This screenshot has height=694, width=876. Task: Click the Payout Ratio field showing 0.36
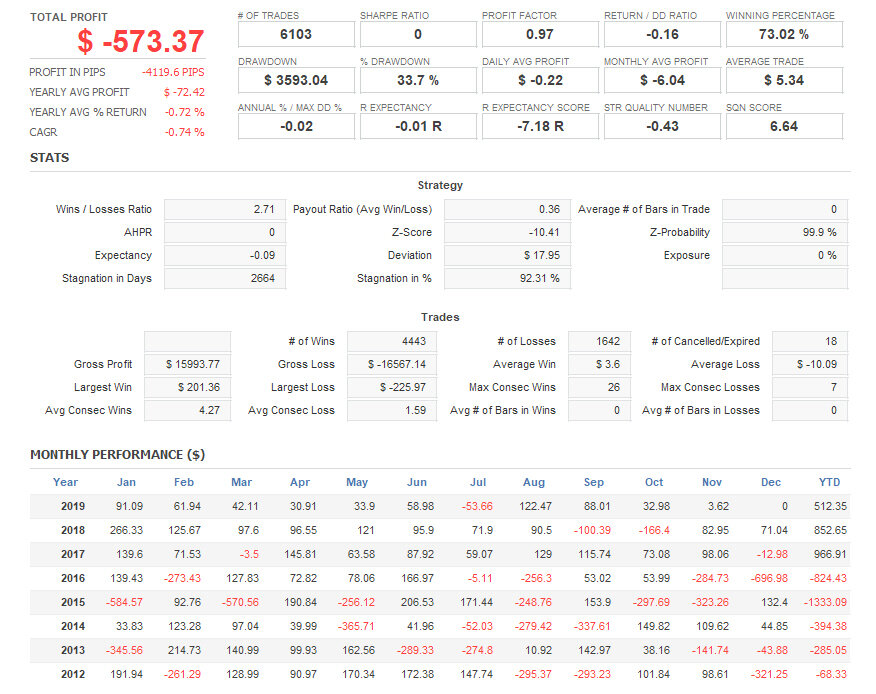(x=507, y=210)
